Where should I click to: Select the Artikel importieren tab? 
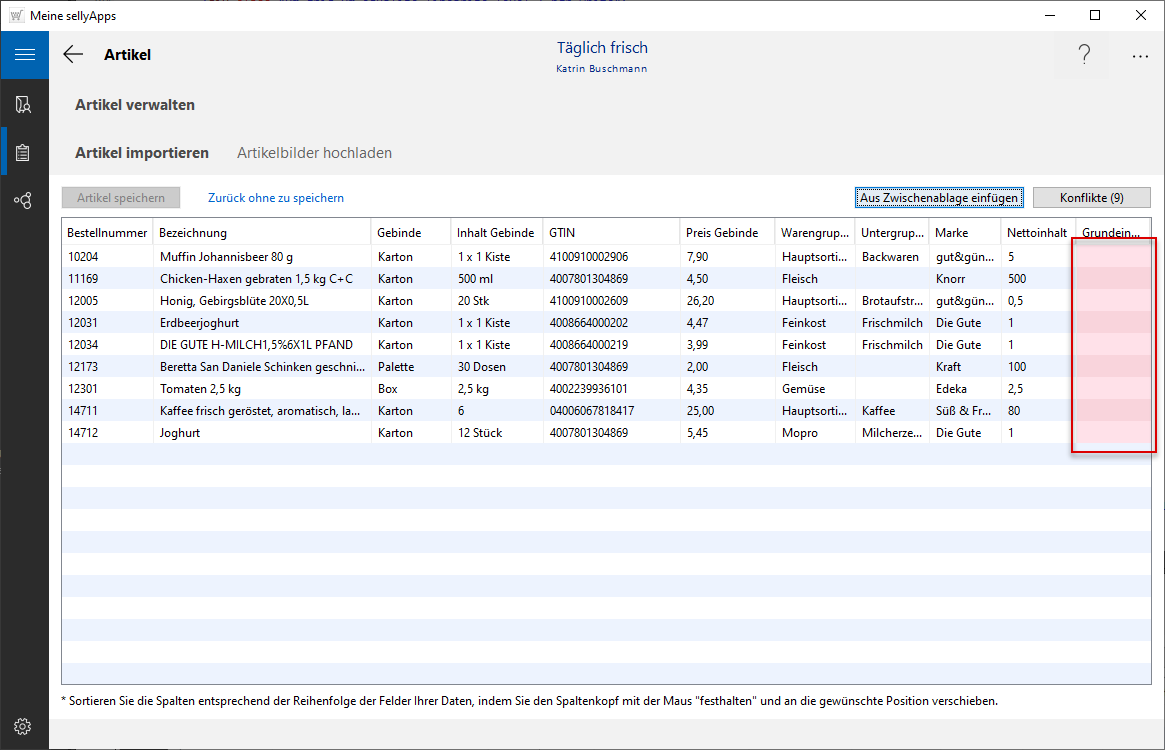[142, 153]
